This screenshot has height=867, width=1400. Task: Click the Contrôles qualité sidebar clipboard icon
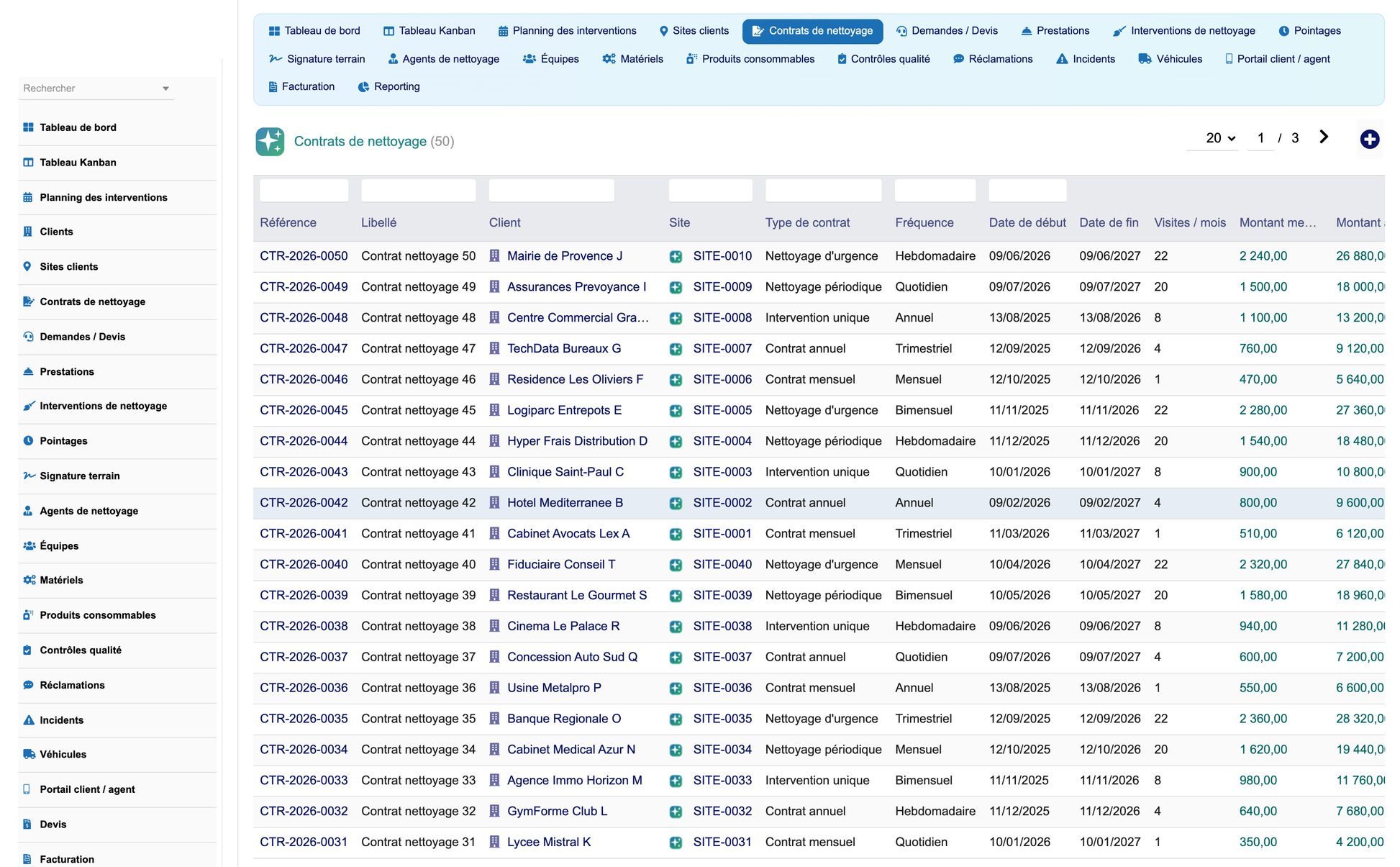tap(27, 650)
